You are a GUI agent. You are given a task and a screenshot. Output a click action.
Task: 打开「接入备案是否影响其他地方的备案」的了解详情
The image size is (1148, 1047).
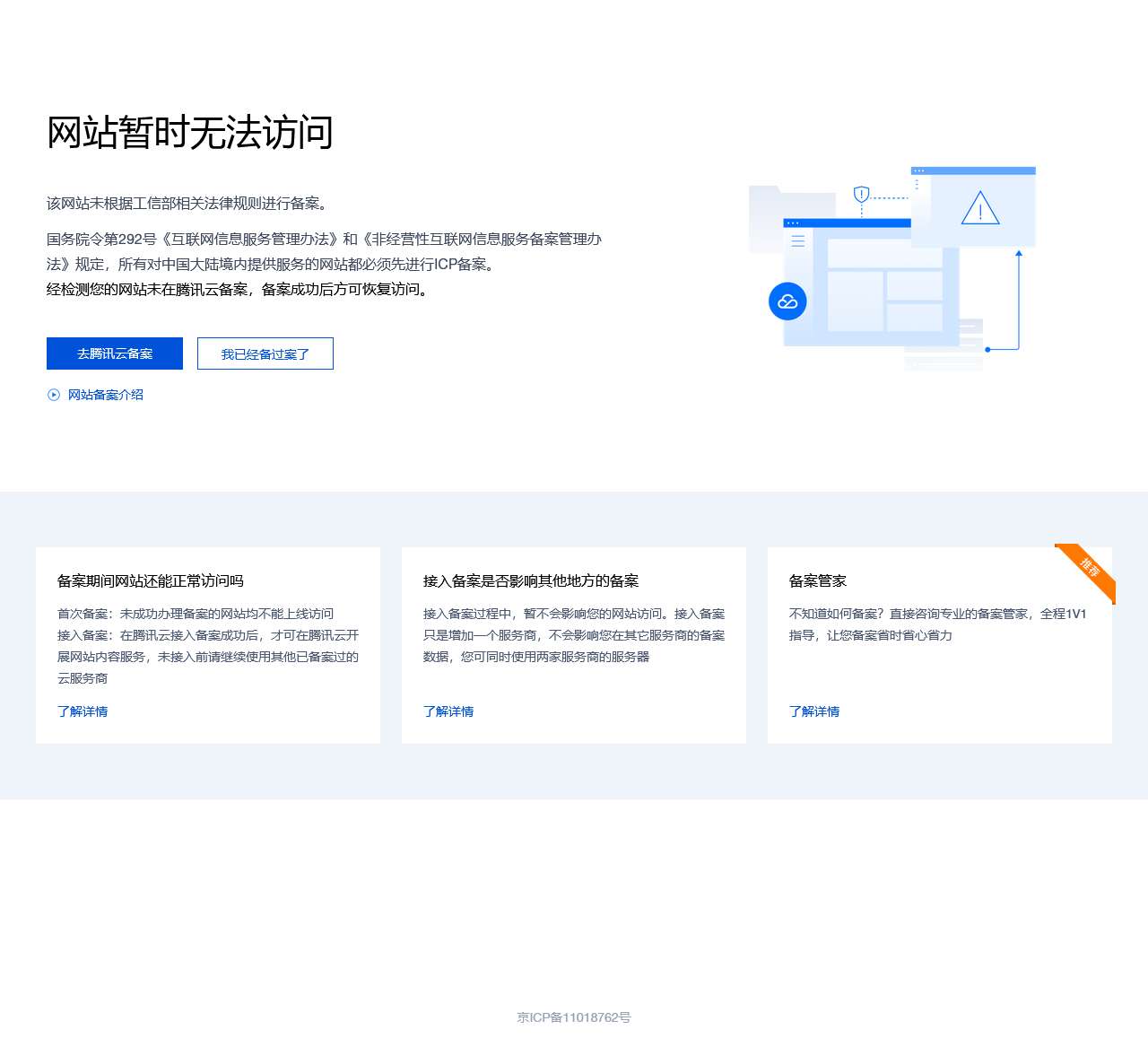coord(448,711)
